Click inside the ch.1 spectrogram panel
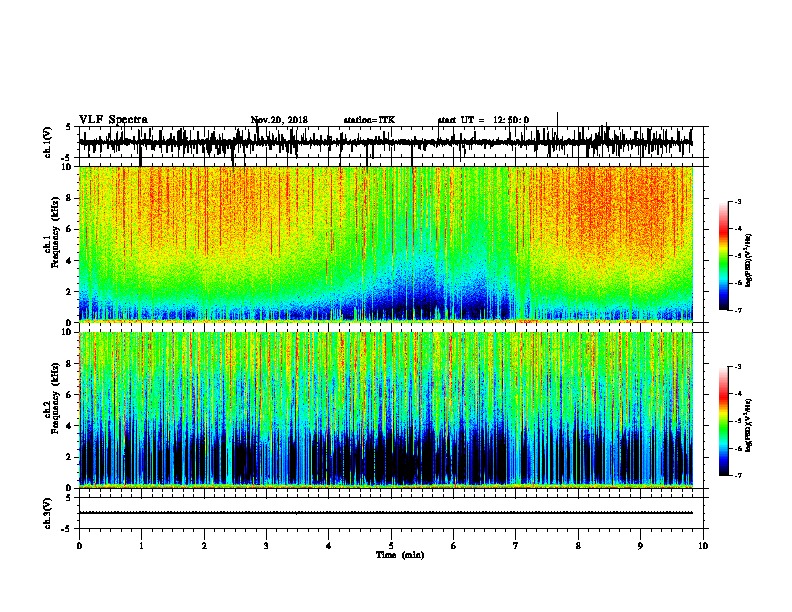The image size is (792, 612). pos(386,244)
